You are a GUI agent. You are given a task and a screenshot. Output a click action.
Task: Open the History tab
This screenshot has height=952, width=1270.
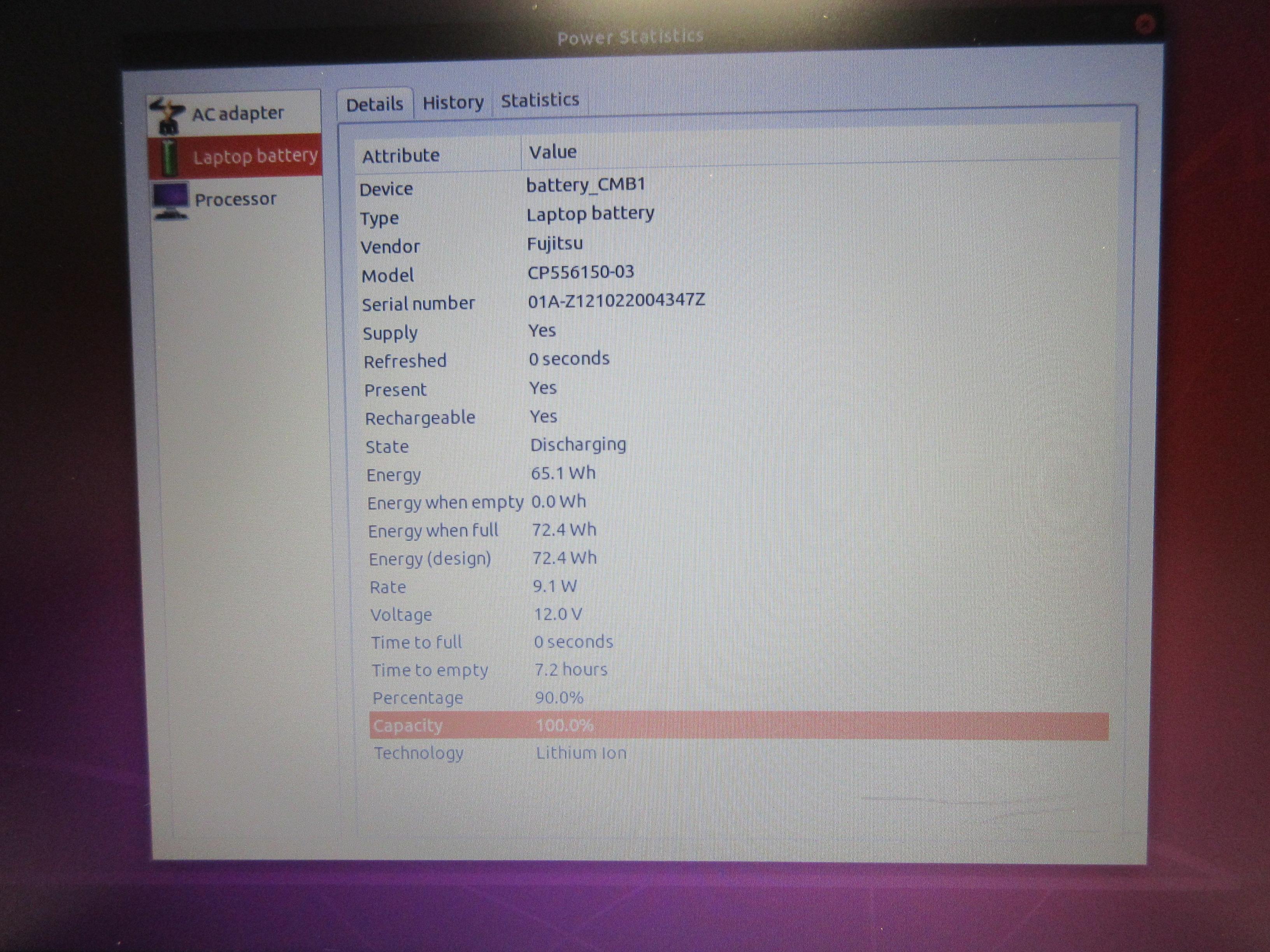coord(453,103)
